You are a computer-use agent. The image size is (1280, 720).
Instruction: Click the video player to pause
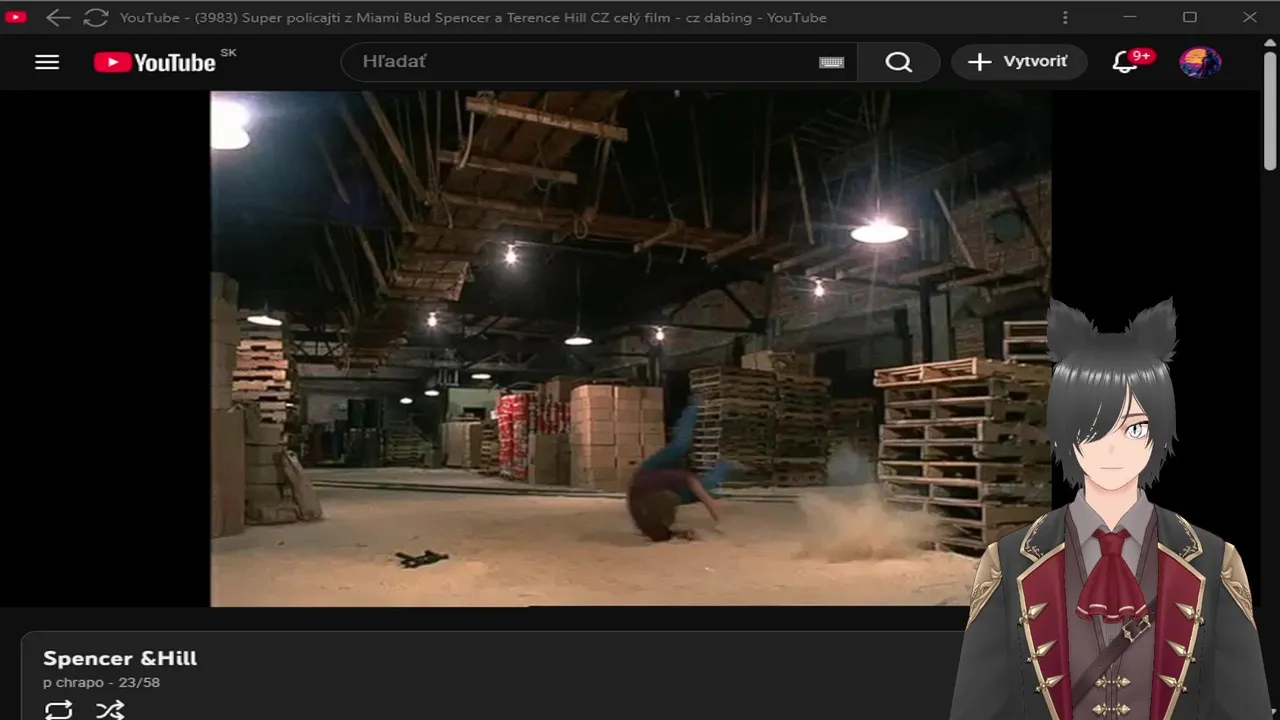pyautogui.click(x=630, y=349)
